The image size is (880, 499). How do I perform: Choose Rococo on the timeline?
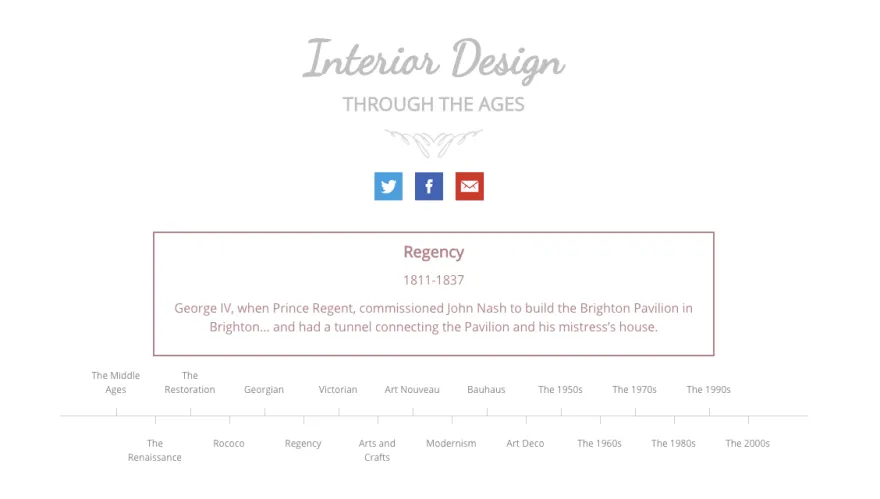pos(229,443)
